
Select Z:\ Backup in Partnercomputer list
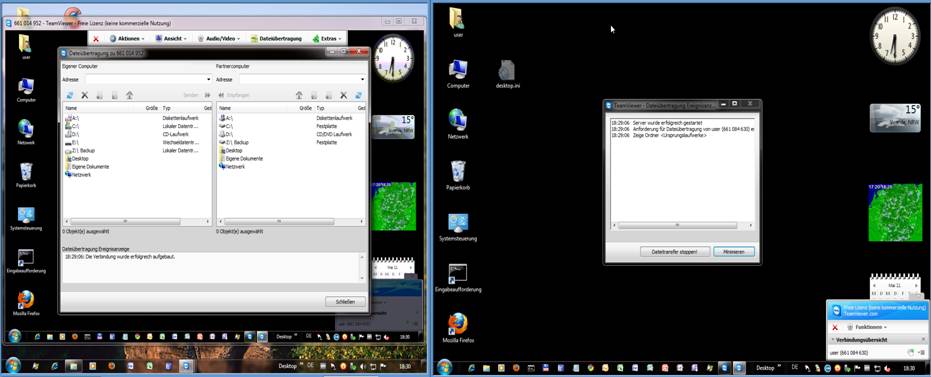point(234,142)
